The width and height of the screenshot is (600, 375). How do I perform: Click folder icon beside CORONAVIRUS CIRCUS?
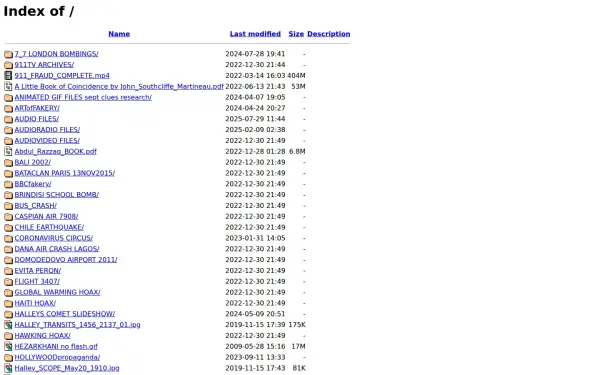[8, 238]
